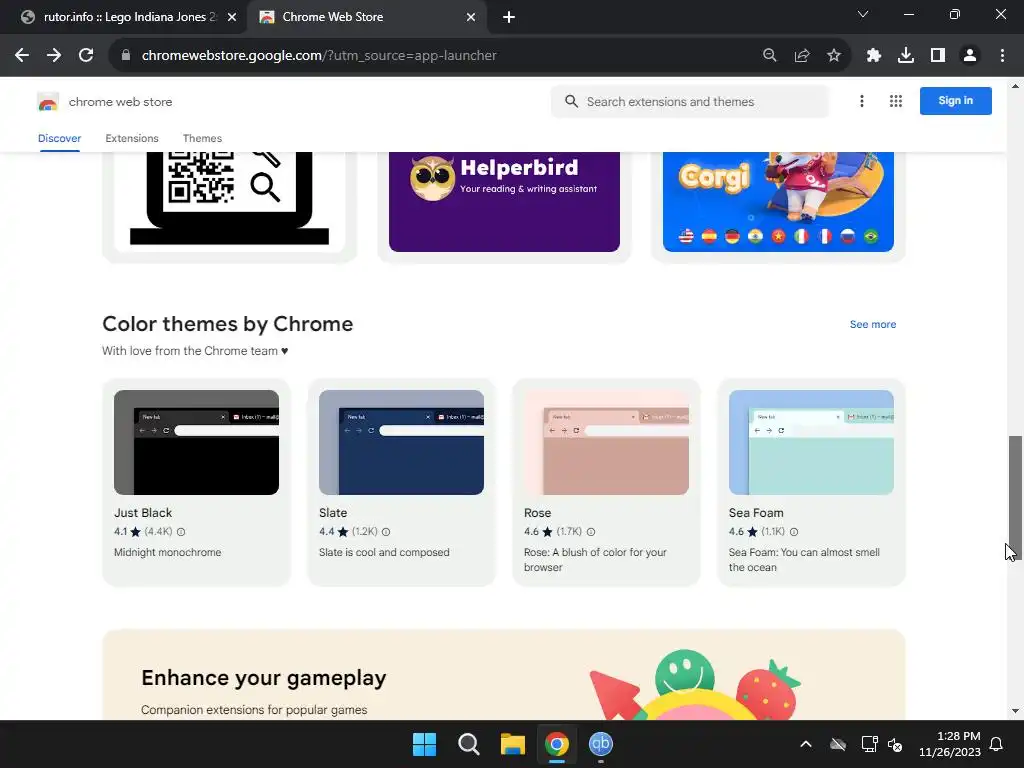
Task: Open the Windows Start menu
Action: point(424,744)
